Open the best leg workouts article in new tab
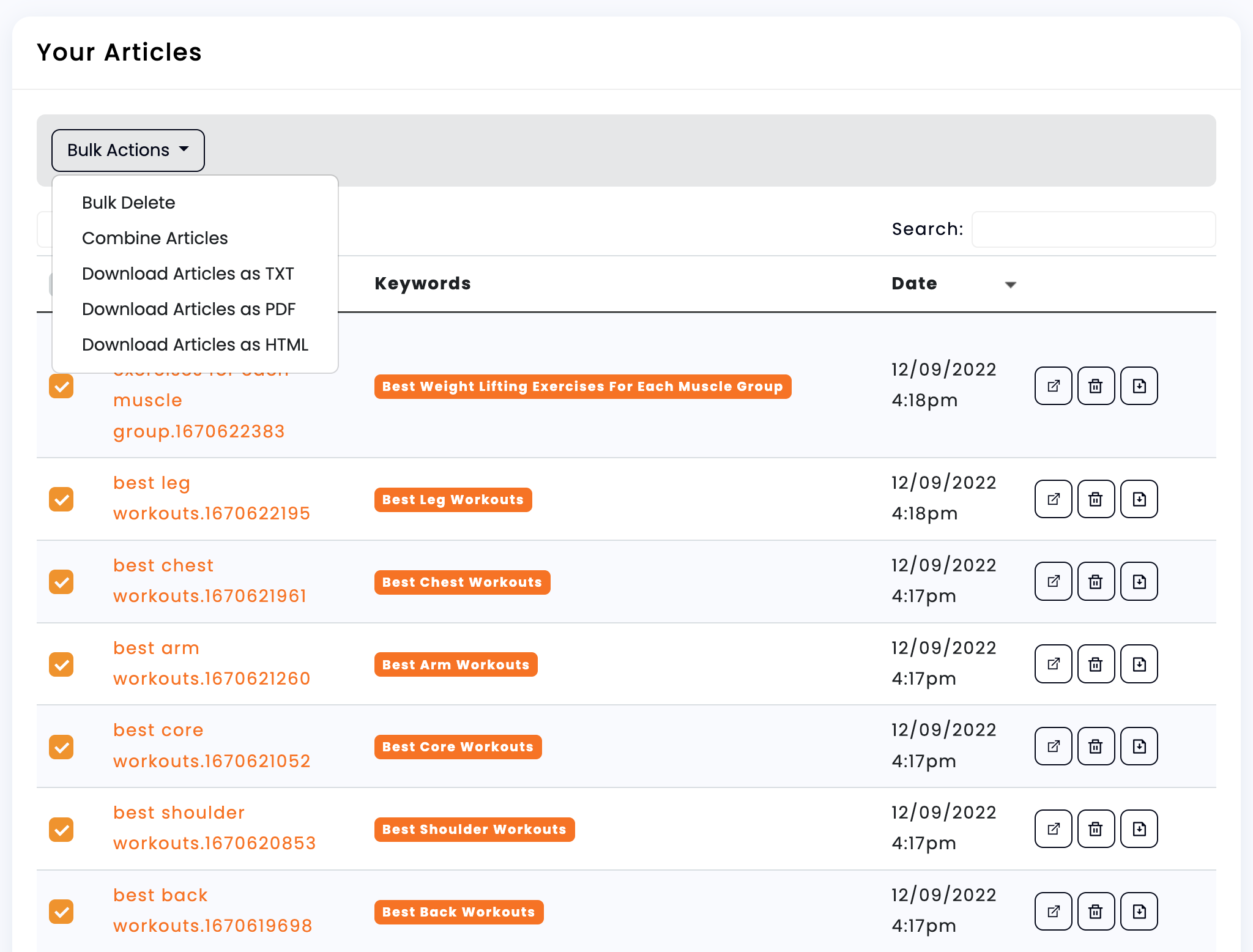Screen dimensions: 1253x952 [x=1052, y=499]
